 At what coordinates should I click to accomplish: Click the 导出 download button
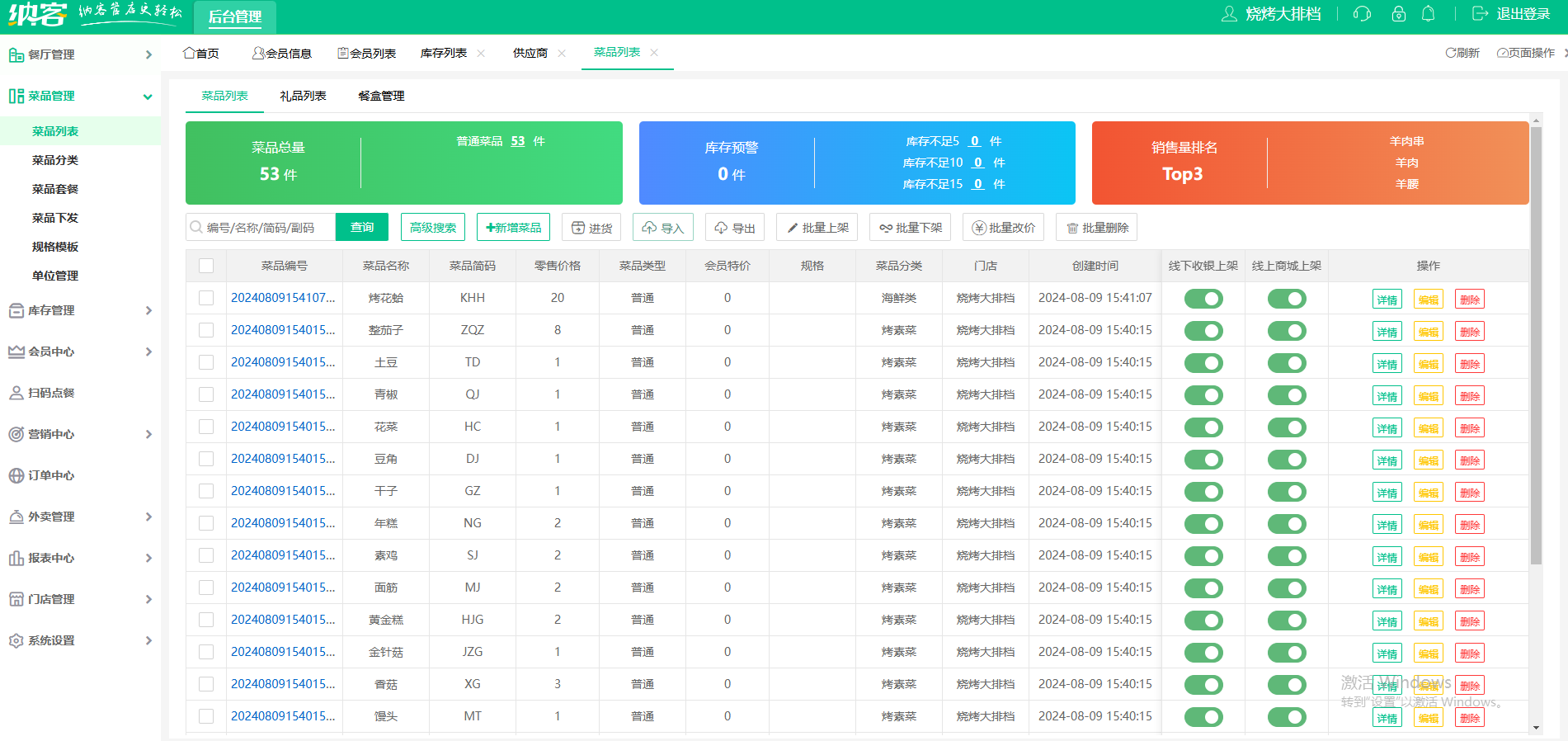pyautogui.click(x=735, y=227)
